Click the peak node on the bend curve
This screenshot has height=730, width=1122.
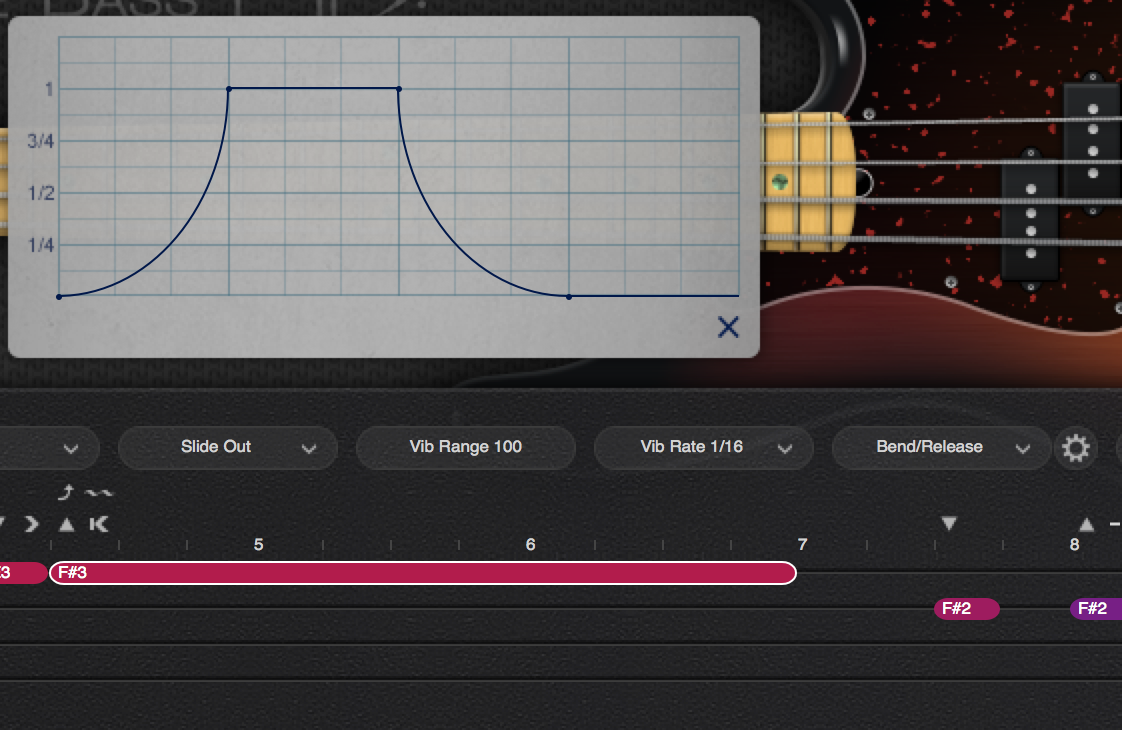coord(231,89)
